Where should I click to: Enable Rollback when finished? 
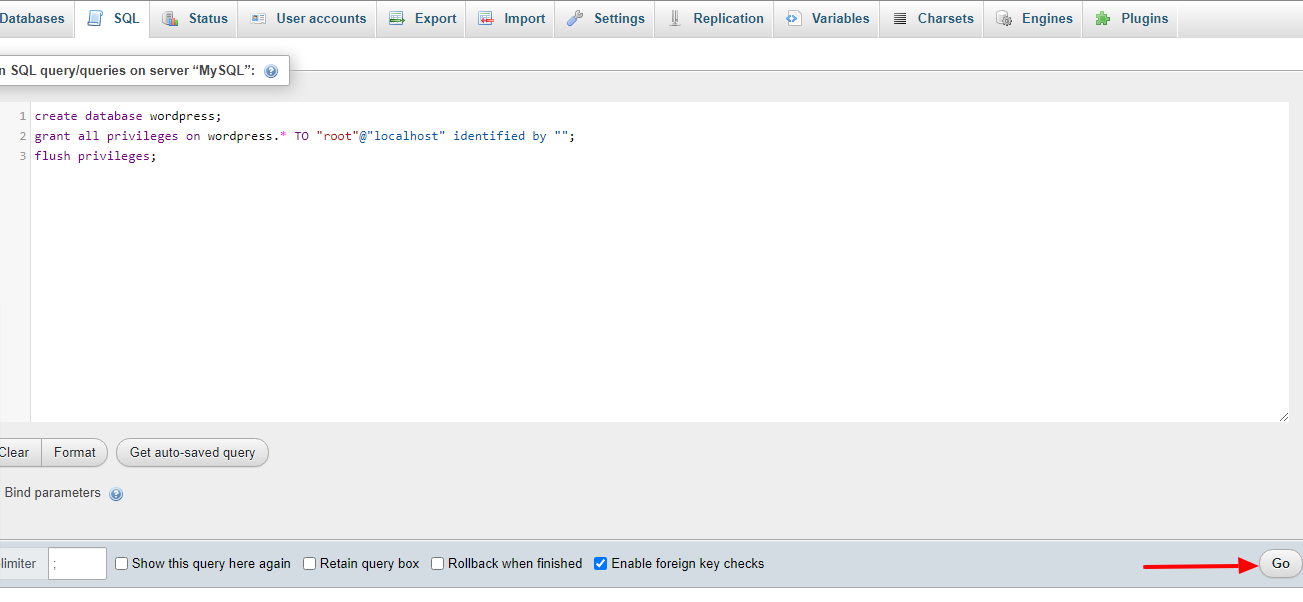[437, 563]
